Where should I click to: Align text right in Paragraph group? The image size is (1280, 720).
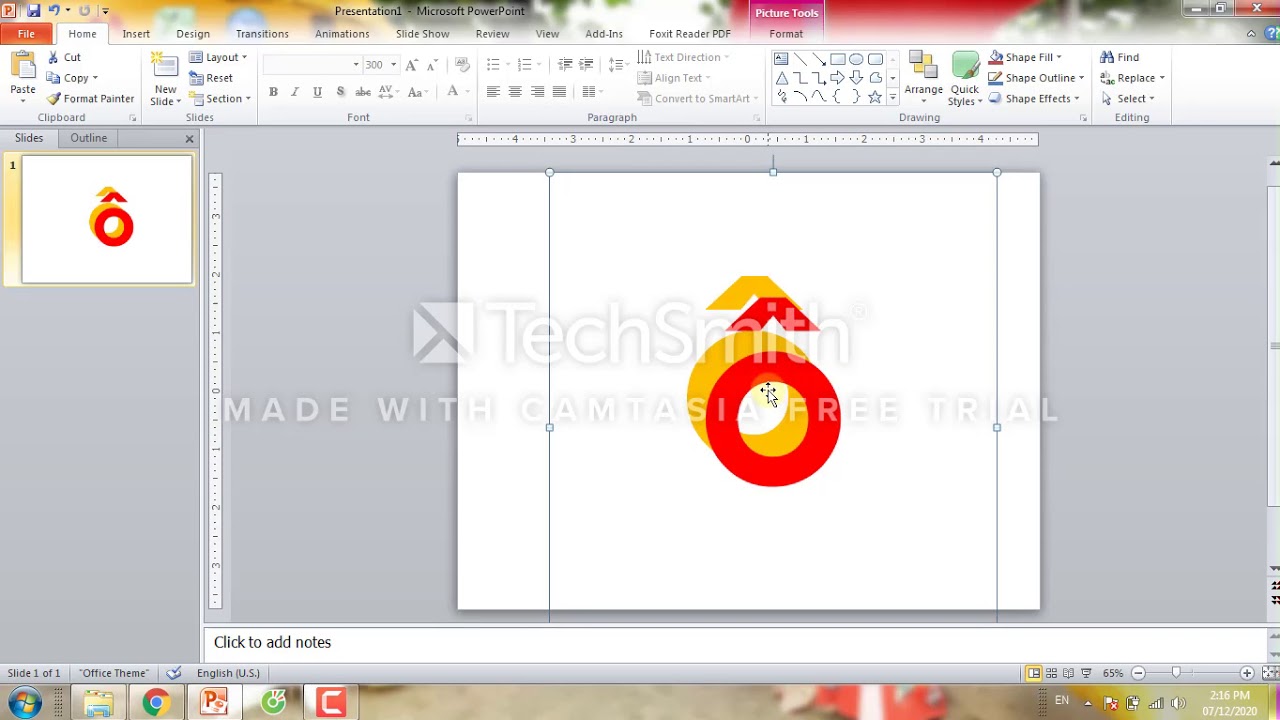537,92
